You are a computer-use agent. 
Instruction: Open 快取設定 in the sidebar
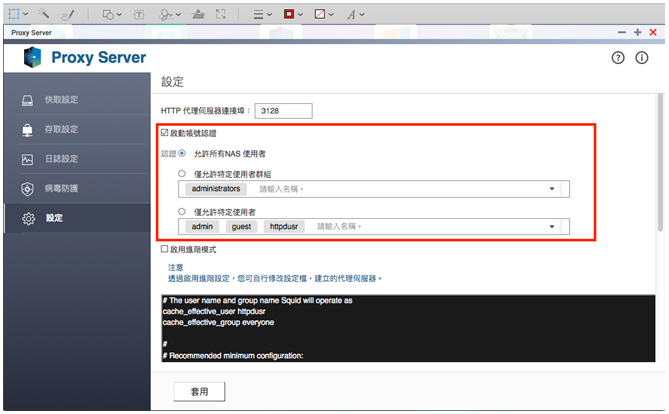pyautogui.click(x=61, y=100)
